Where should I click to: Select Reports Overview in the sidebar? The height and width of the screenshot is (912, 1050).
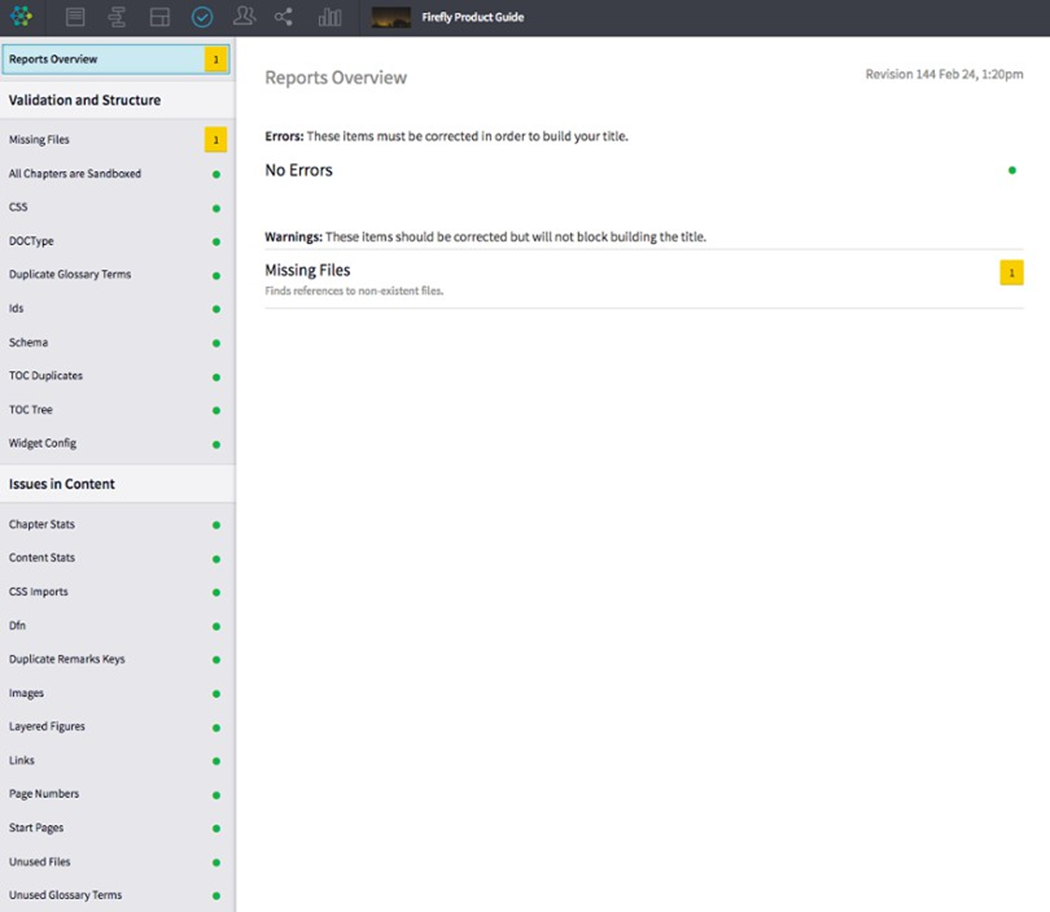54,59
